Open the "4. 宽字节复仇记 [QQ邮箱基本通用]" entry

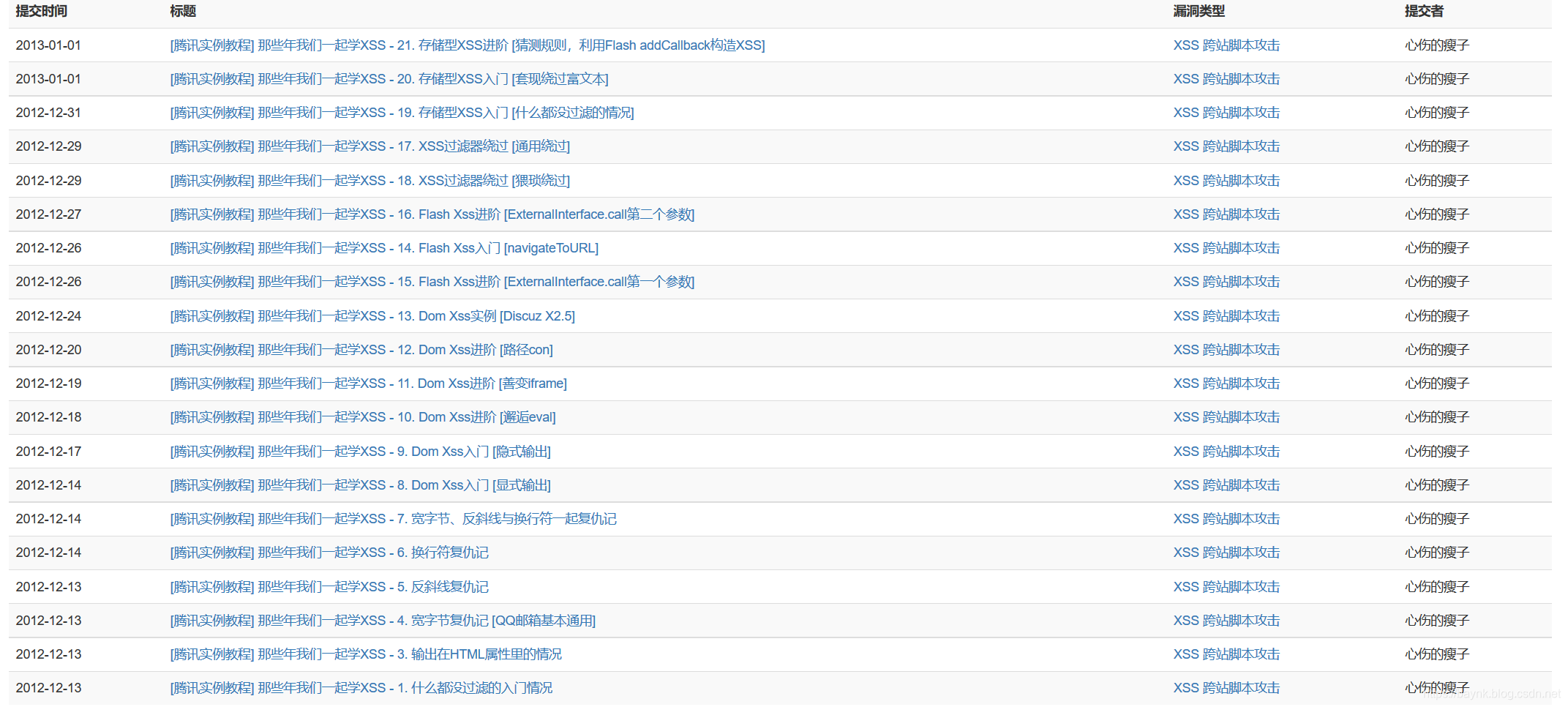(382, 620)
